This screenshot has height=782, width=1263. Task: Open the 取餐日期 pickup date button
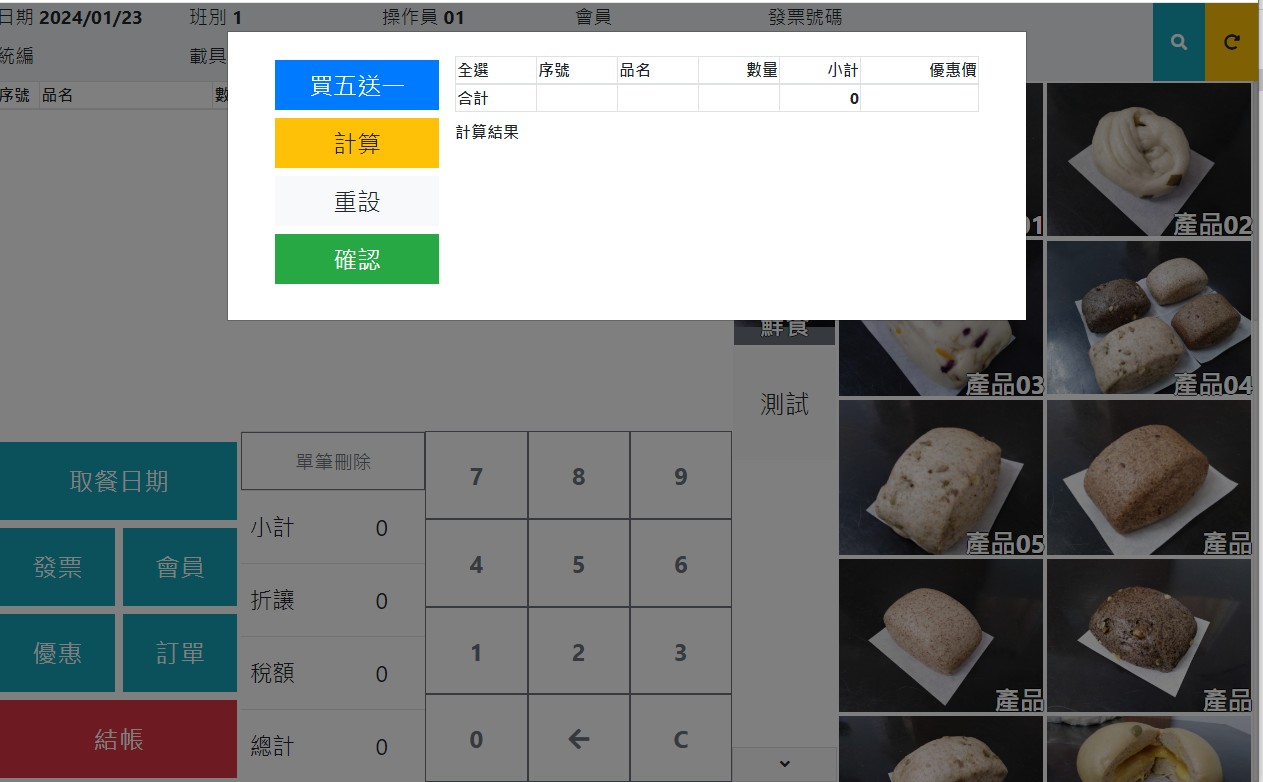[118, 481]
